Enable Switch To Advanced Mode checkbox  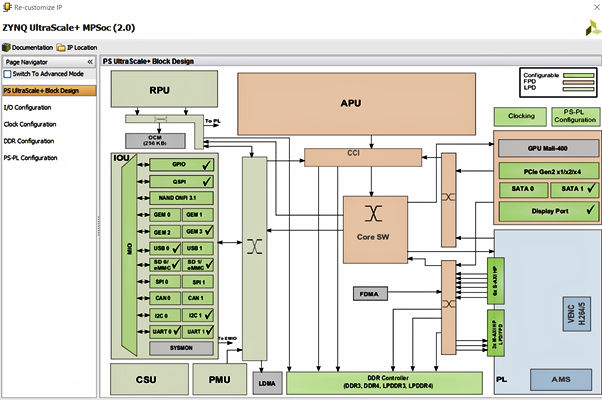click(x=7, y=75)
